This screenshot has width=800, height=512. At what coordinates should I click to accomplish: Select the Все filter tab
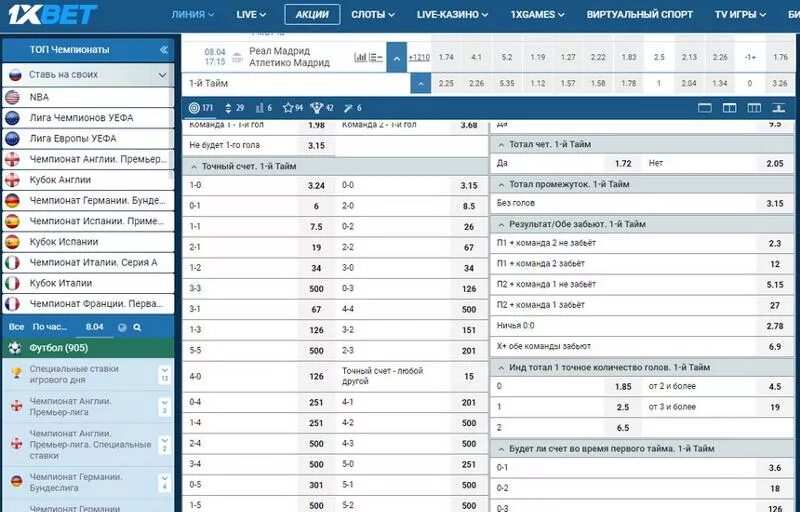tap(16, 327)
